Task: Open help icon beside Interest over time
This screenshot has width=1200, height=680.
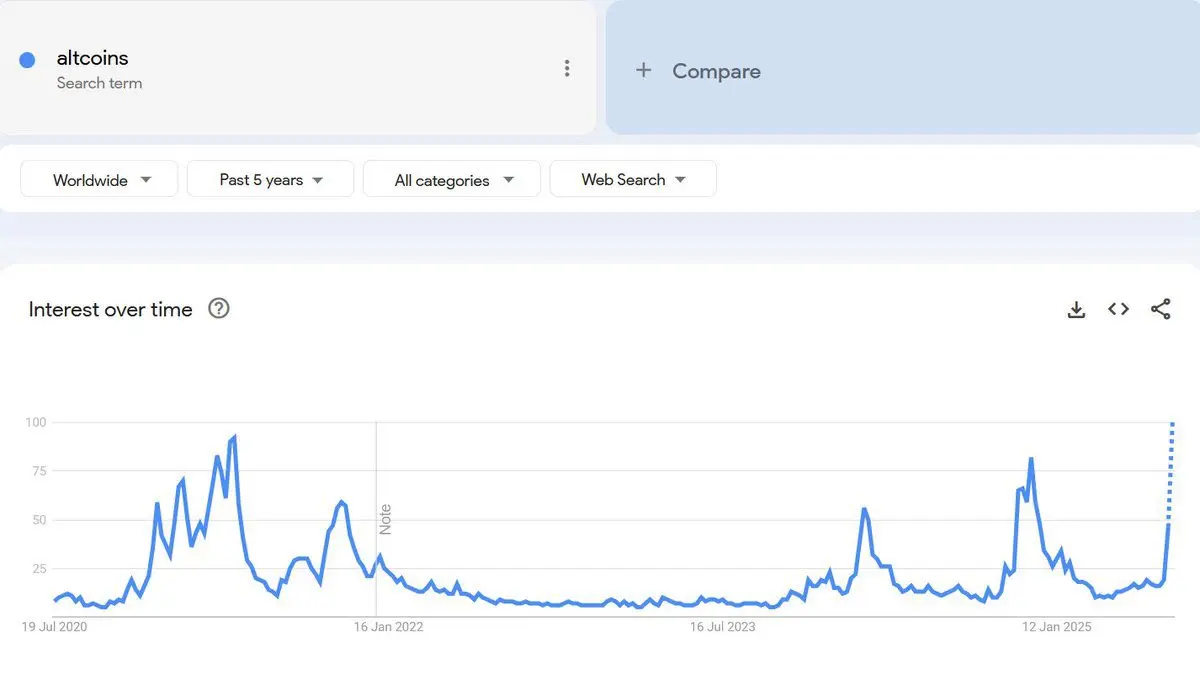Action: (x=218, y=308)
